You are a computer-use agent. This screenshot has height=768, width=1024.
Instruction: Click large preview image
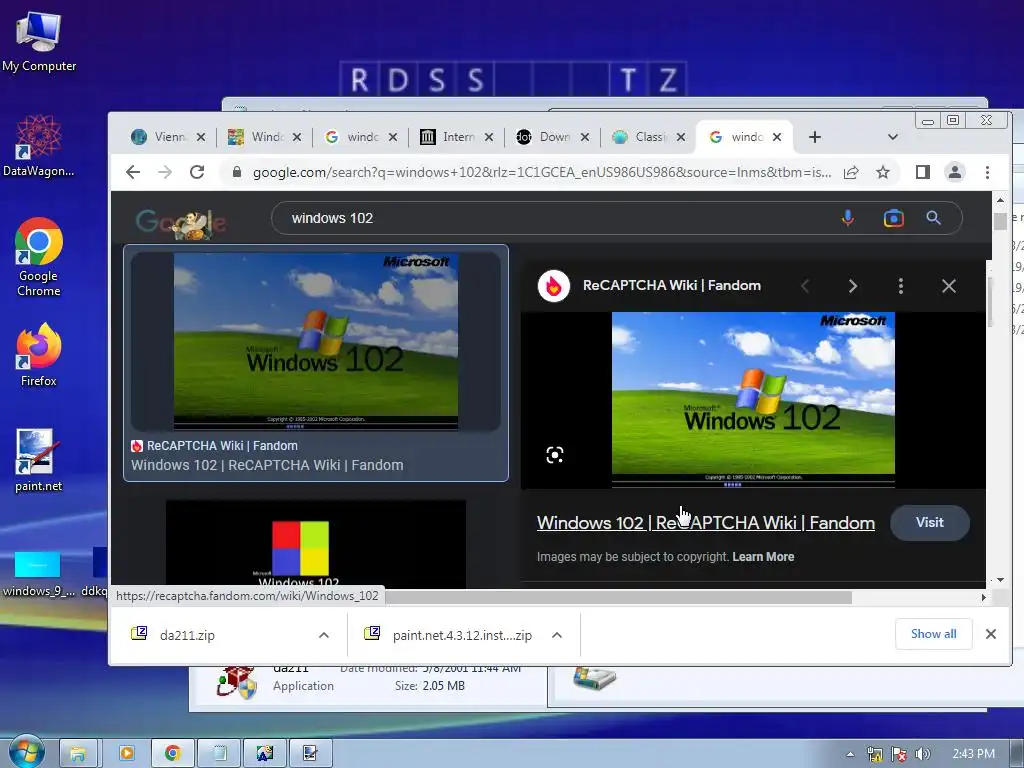click(x=753, y=400)
